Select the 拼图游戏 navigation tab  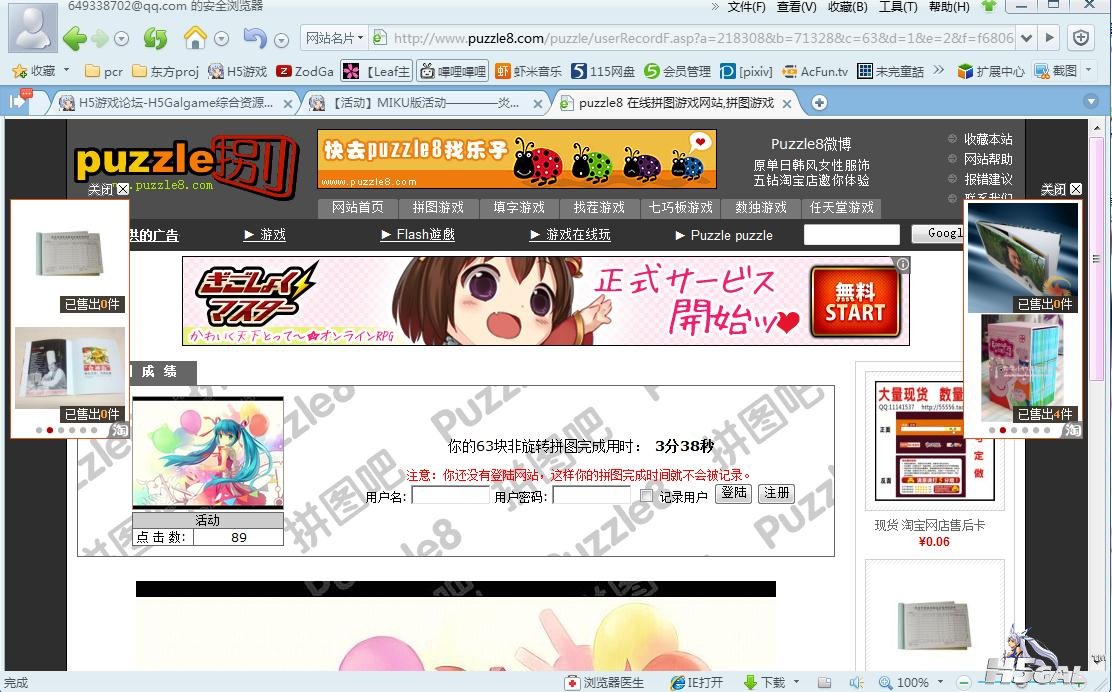(x=438, y=208)
